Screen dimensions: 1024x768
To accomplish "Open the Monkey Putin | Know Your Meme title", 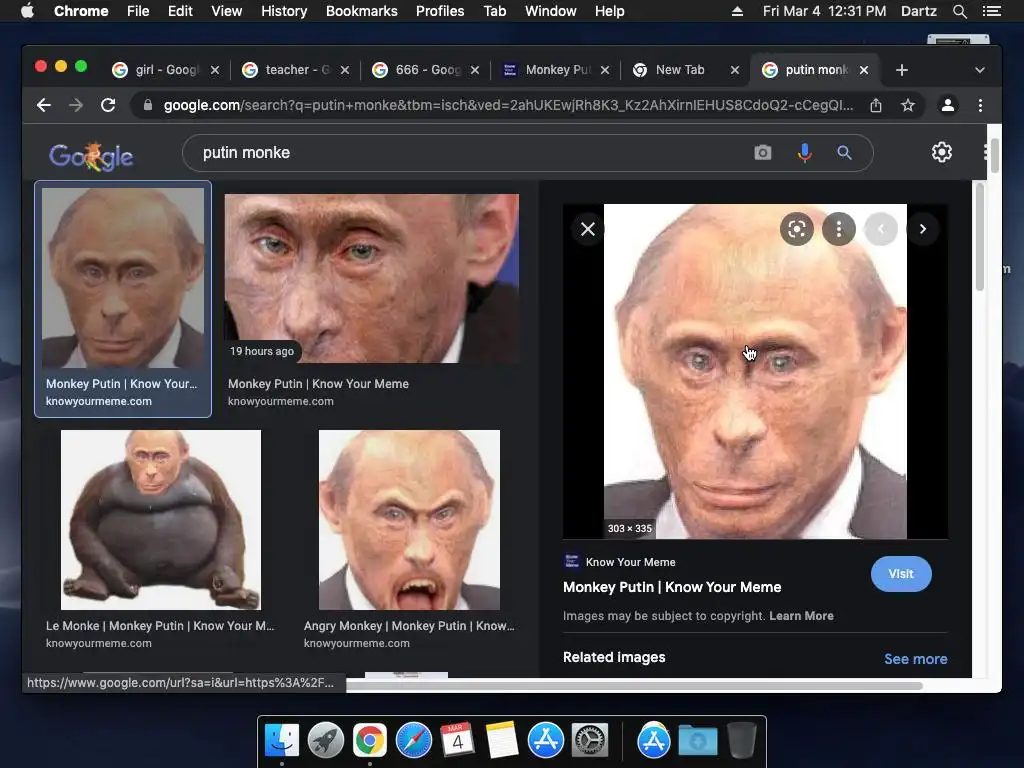I will click(672, 587).
